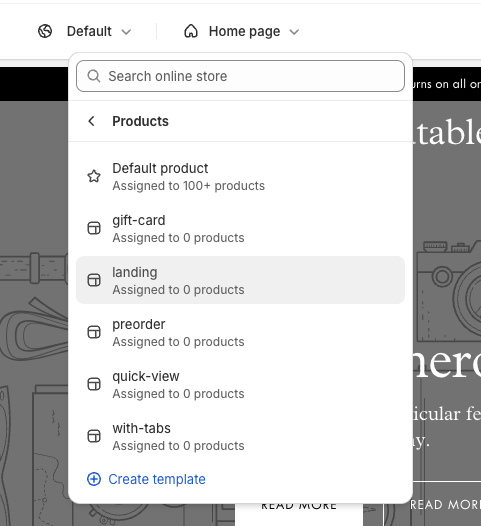
Task: Expand the Home page template dropdown
Action: (241, 32)
